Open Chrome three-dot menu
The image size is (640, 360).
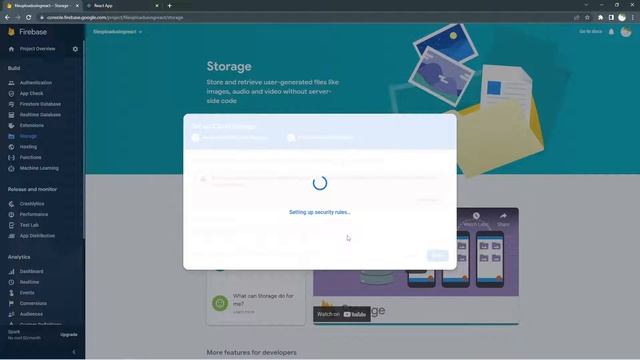point(633,18)
